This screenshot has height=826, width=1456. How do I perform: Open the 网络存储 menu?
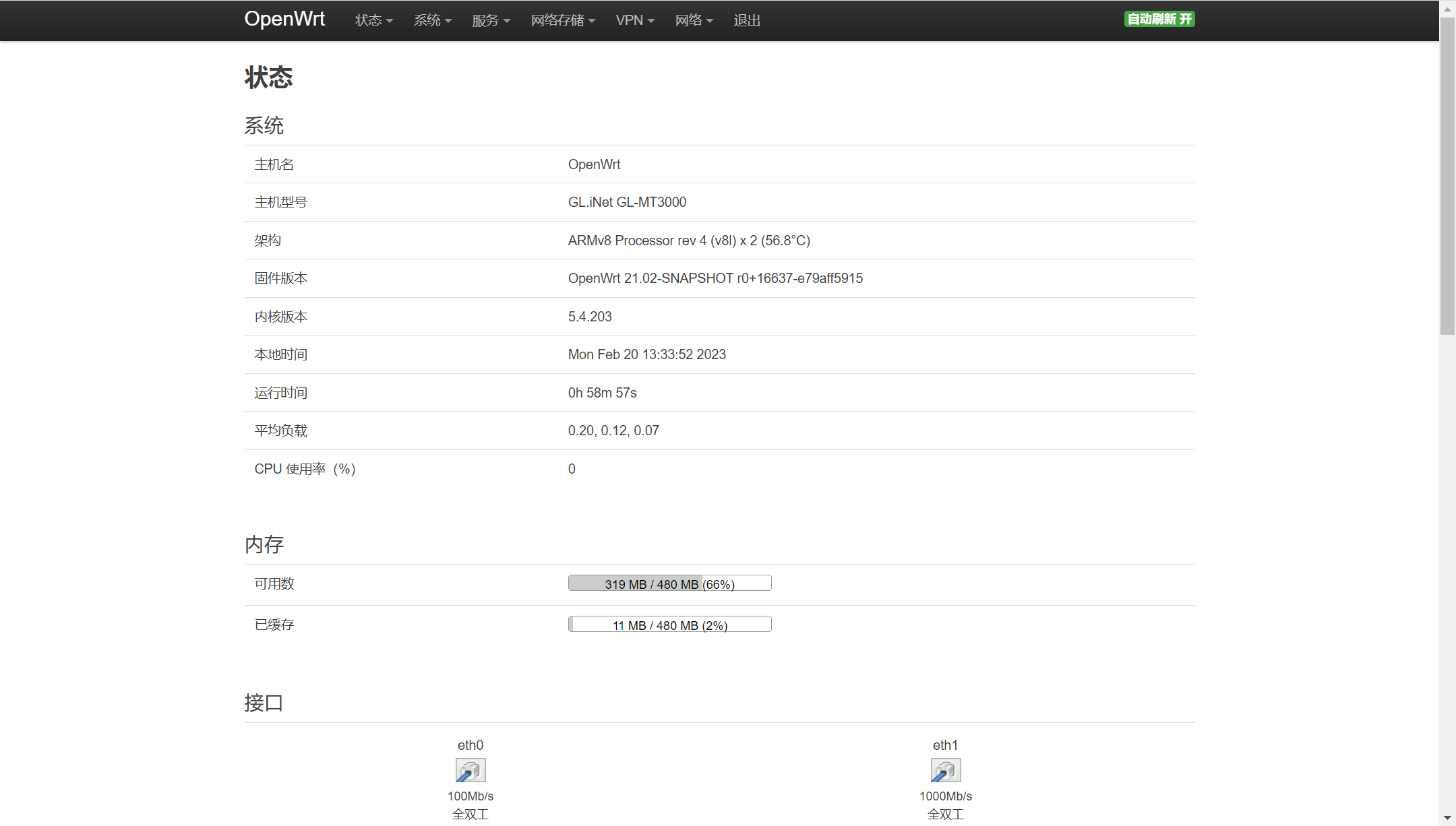563,20
